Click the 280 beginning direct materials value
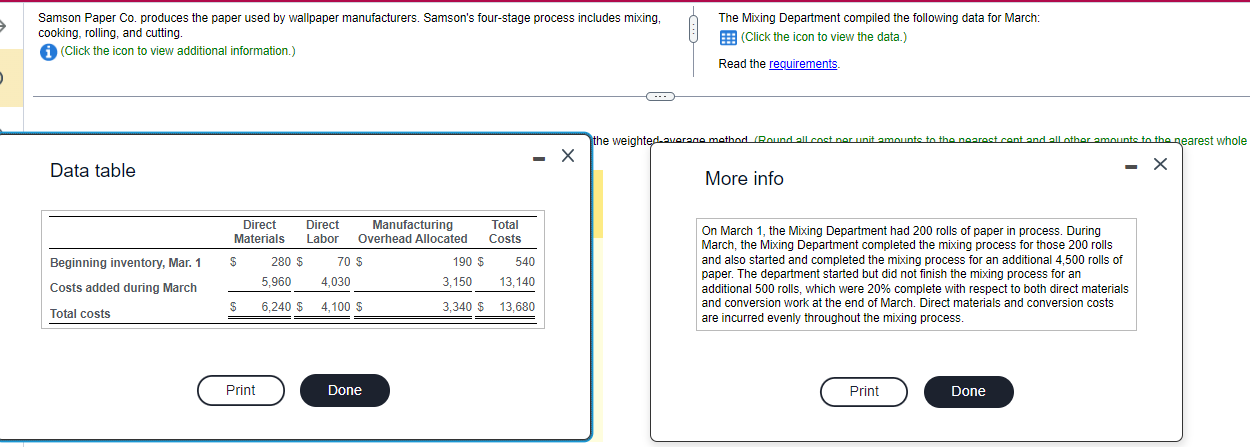1250x447 pixels. click(x=280, y=262)
